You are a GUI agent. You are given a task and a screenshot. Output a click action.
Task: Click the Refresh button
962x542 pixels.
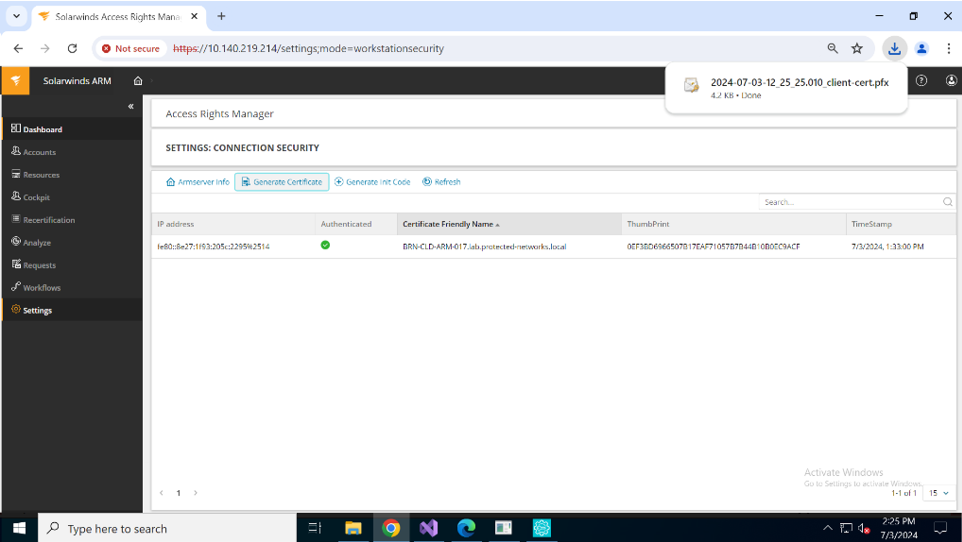(441, 182)
